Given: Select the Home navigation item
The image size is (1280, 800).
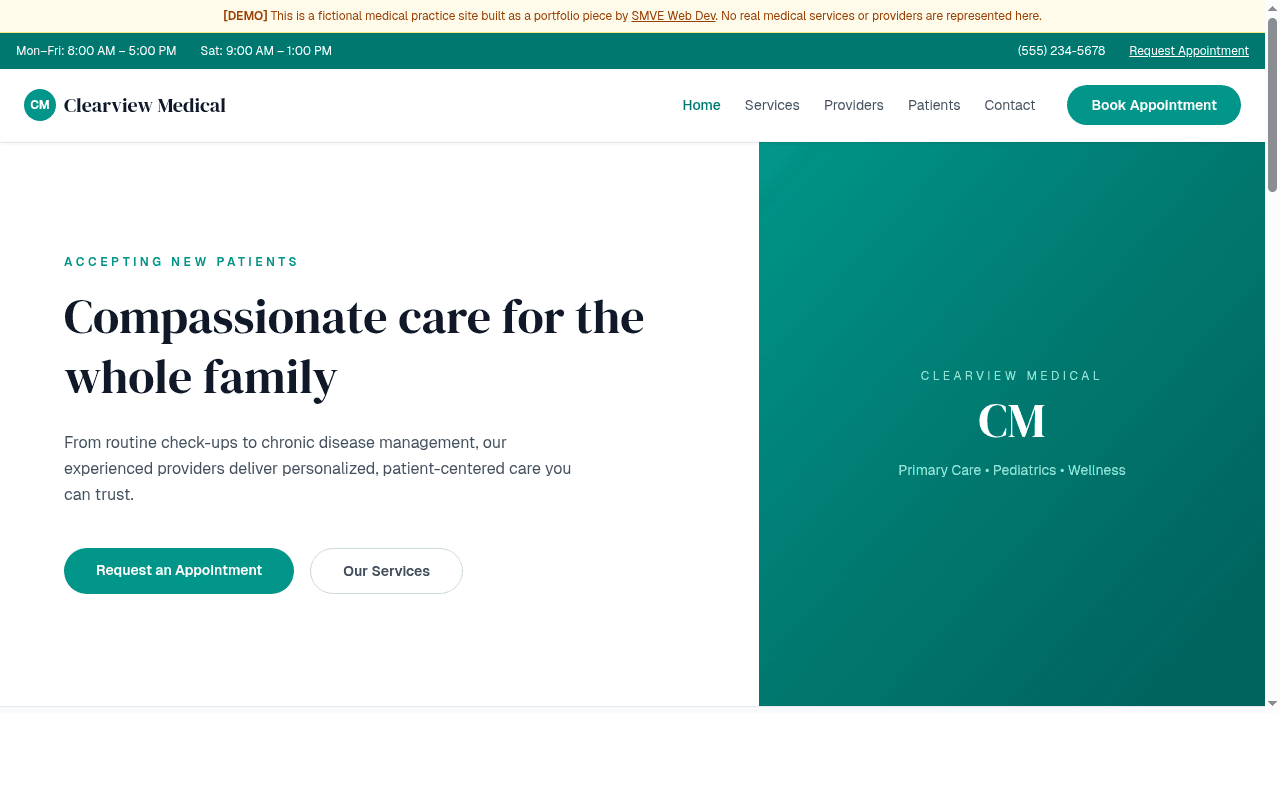Looking at the screenshot, I should coord(701,105).
